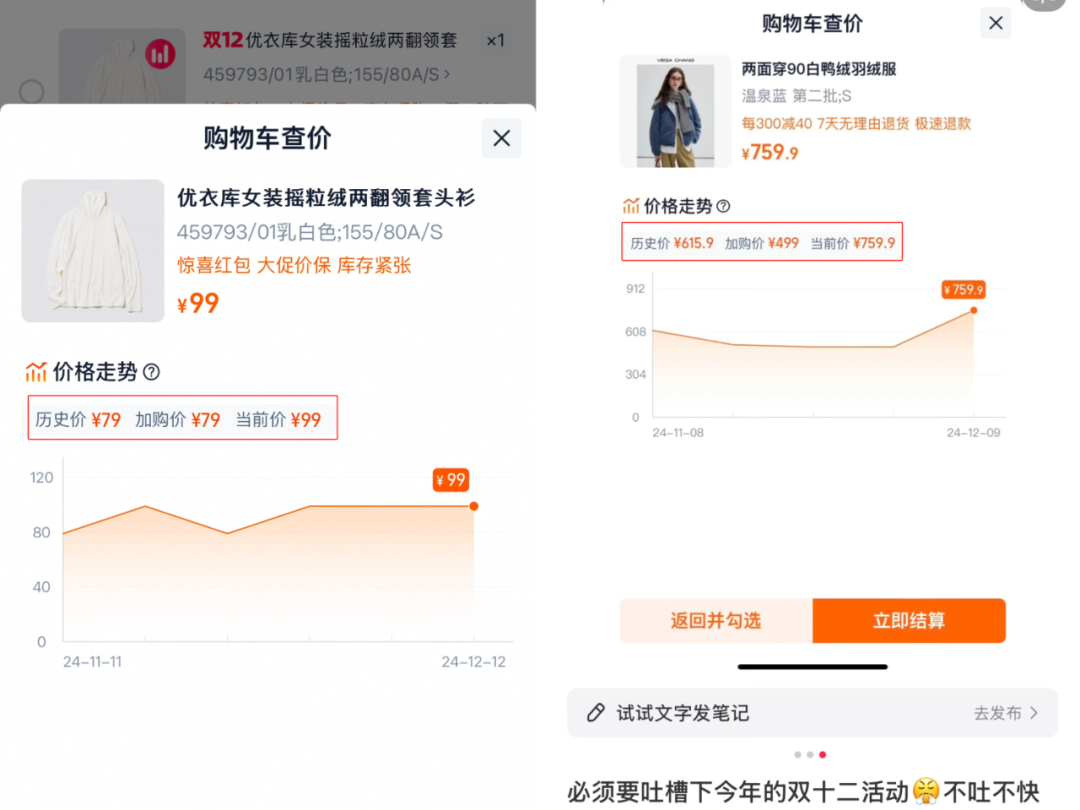Tap the 大促价保 tag
Screen dimensions: 1080x810
[x=293, y=266]
